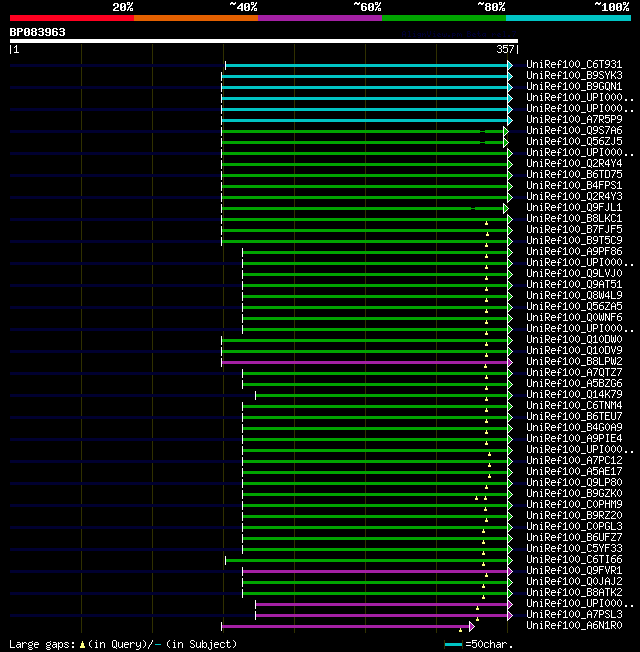Screen dimensions: 640x652
Task: Click the UniRef100_Q2R4Y3 label
Action: click(x=574, y=196)
